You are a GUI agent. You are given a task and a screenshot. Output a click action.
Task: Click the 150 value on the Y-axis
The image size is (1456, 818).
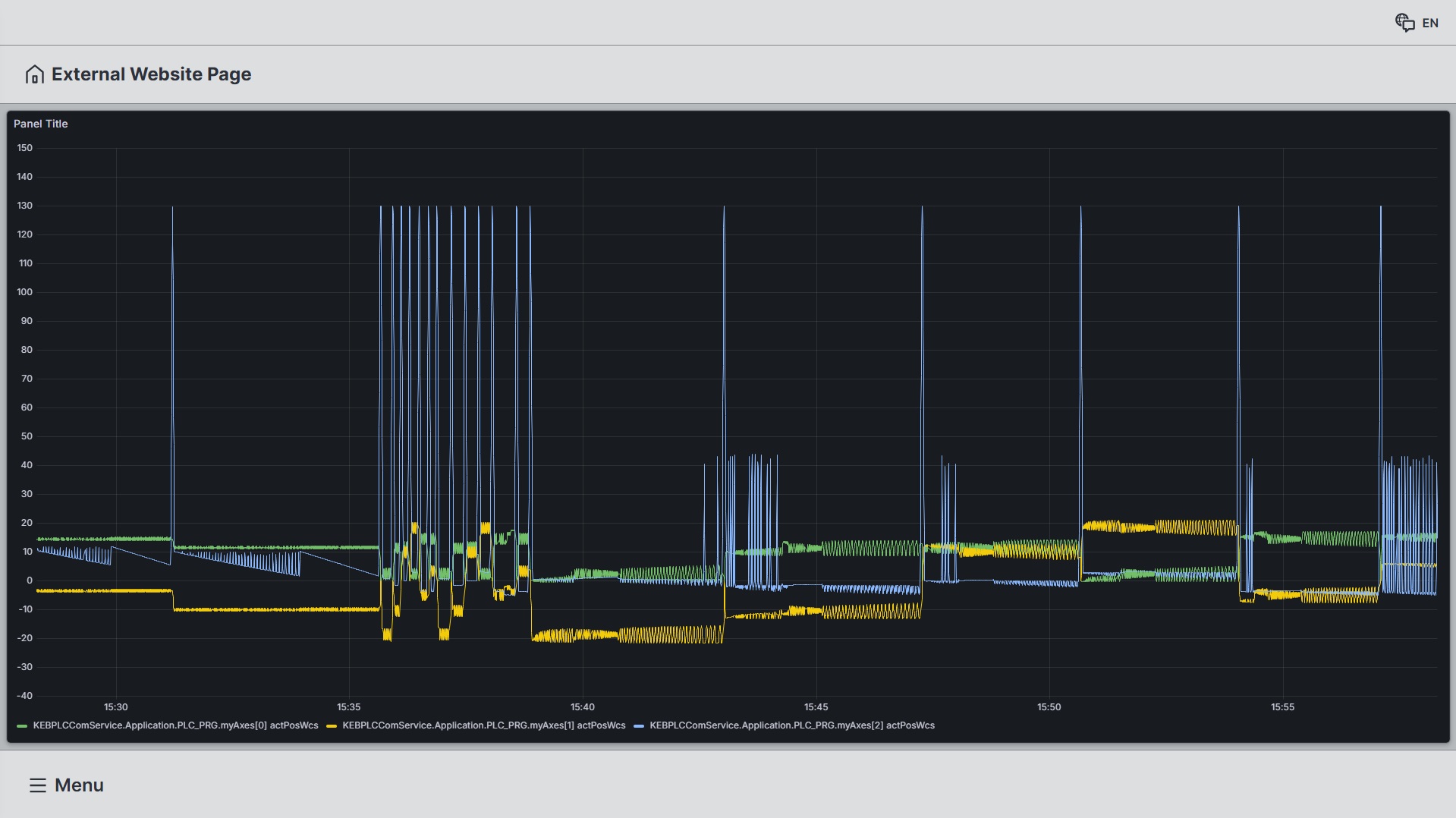tap(25, 148)
